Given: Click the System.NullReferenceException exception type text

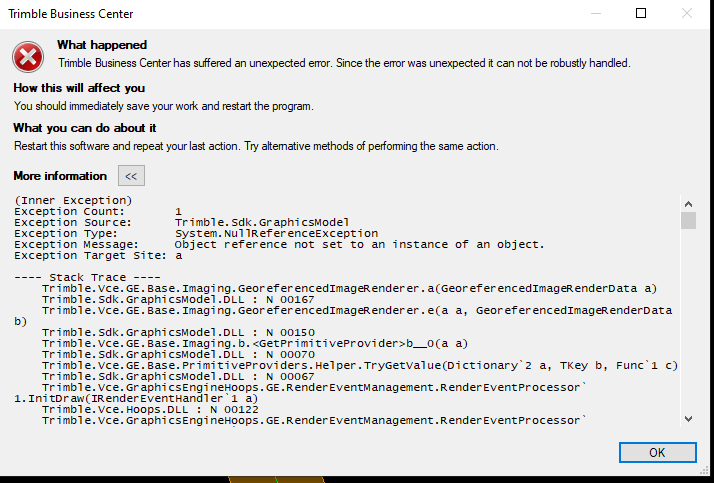Looking at the screenshot, I should tap(276, 233).
